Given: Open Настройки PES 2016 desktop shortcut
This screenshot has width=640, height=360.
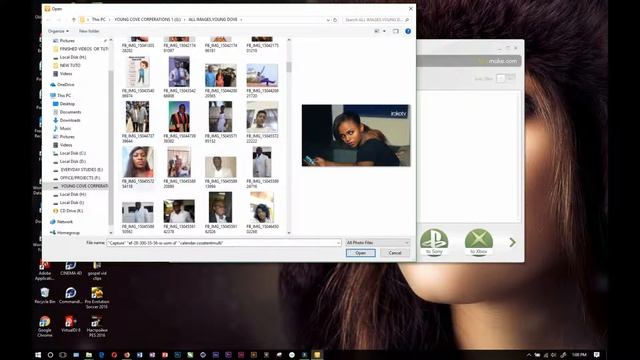Looking at the screenshot, I should [x=97, y=326].
